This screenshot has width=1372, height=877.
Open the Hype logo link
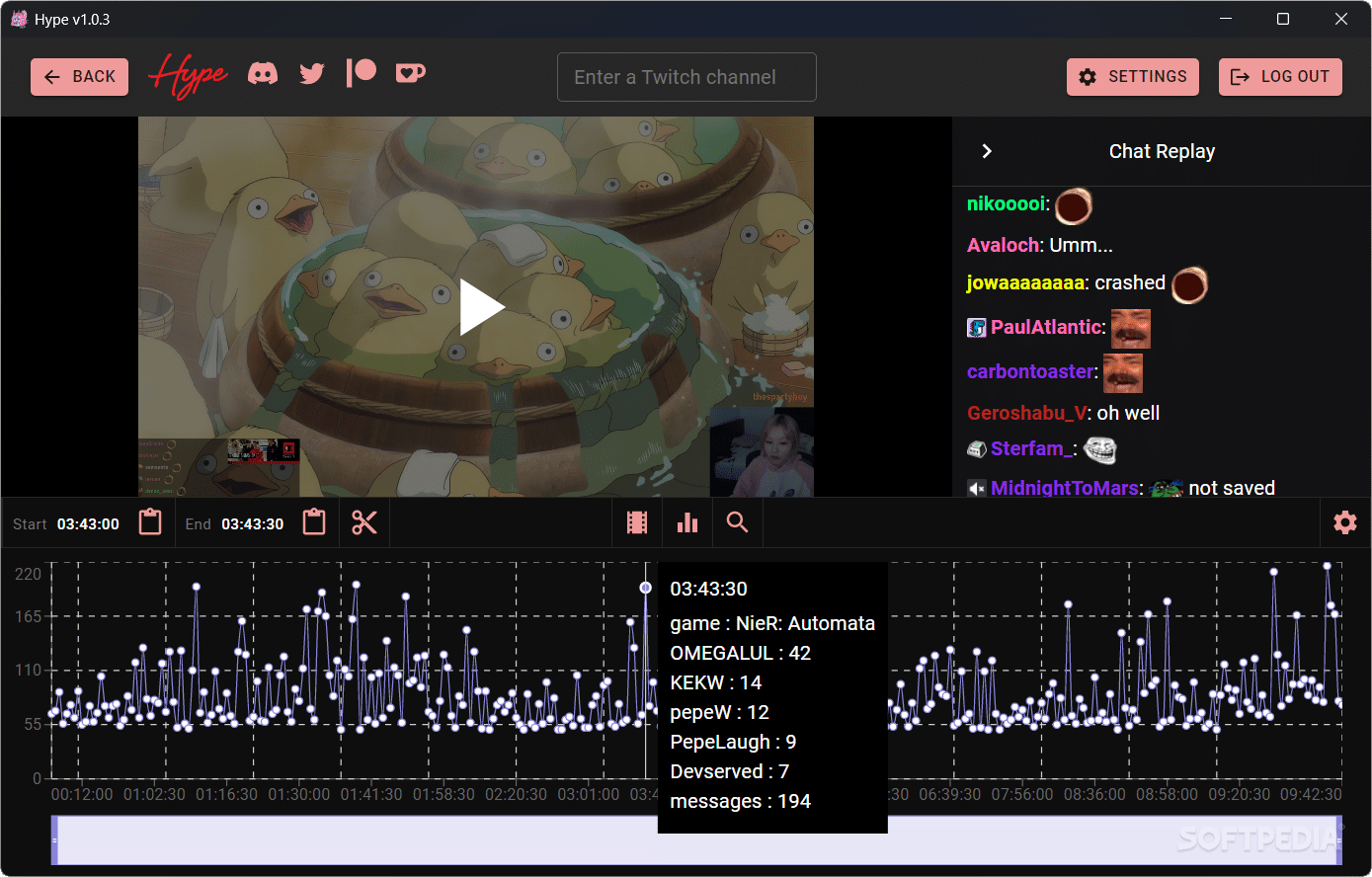(188, 76)
